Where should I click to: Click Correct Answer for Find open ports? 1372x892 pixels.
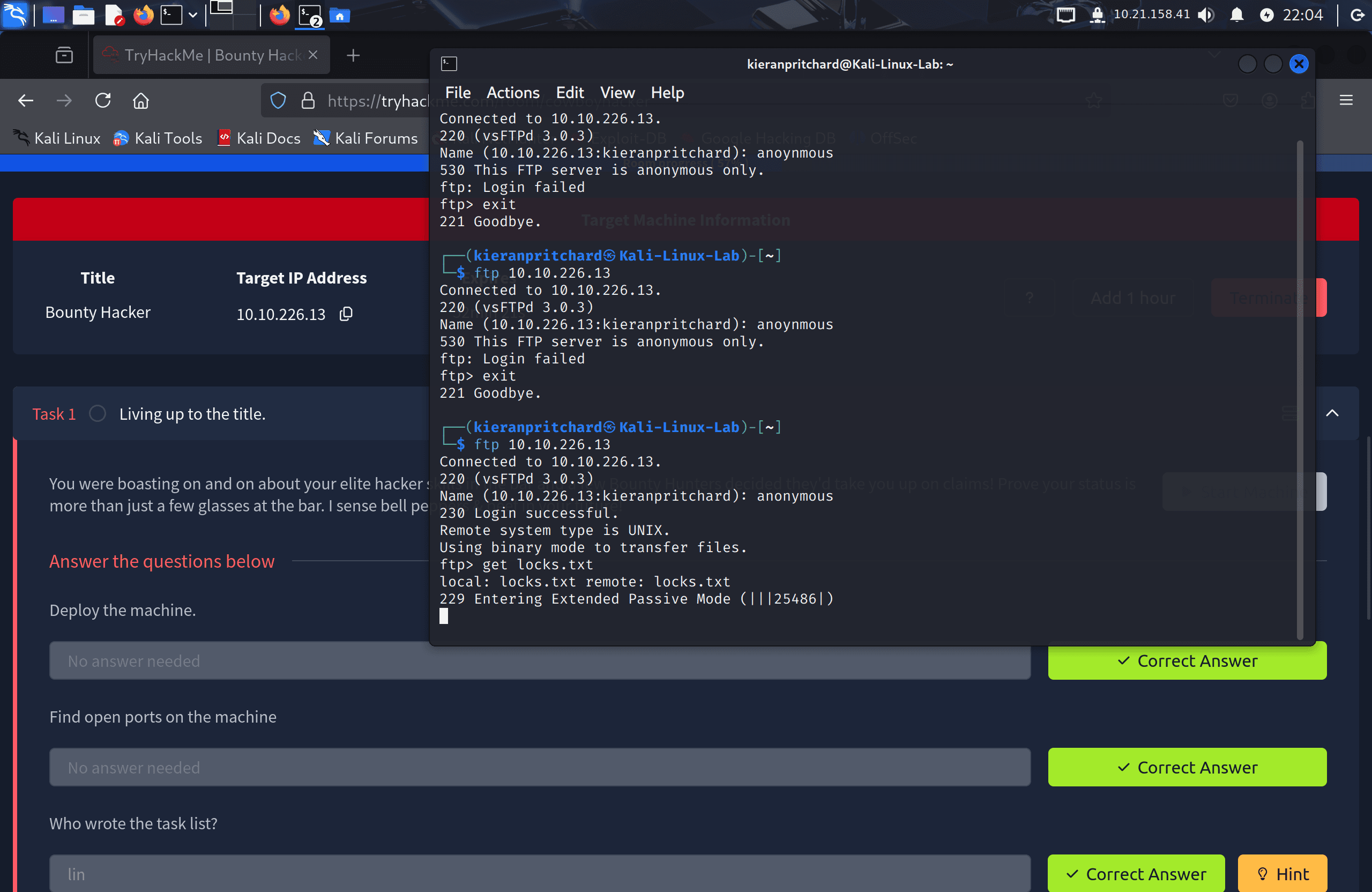pyautogui.click(x=1187, y=767)
